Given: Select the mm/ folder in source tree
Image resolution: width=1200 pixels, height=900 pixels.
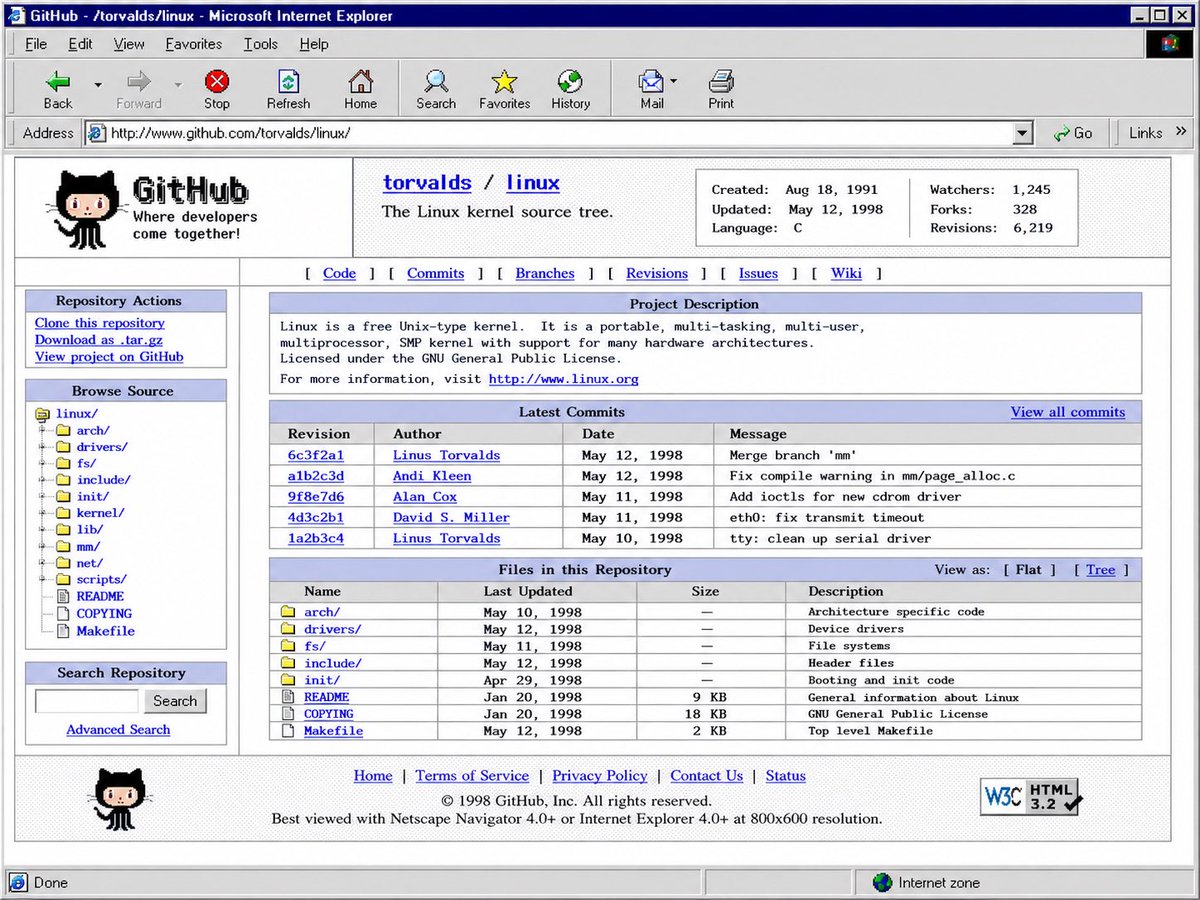Looking at the screenshot, I should tap(88, 547).
